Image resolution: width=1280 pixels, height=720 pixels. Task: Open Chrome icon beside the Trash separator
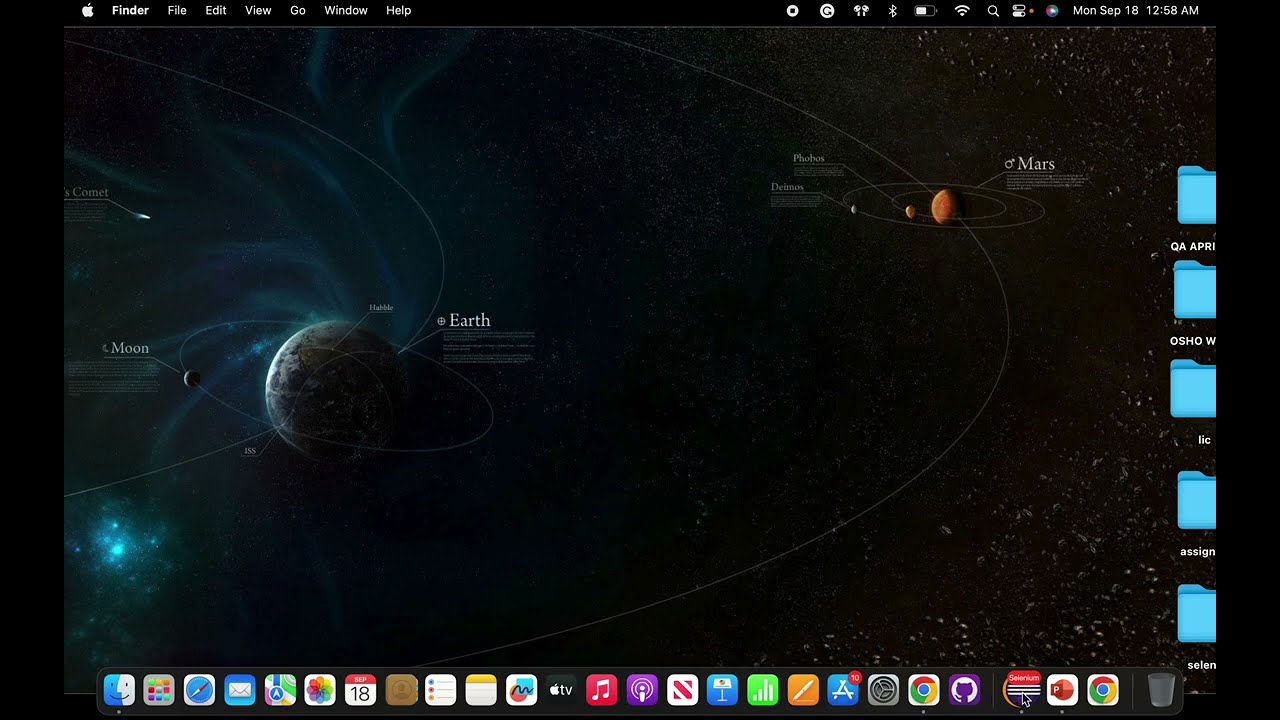coord(1103,690)
